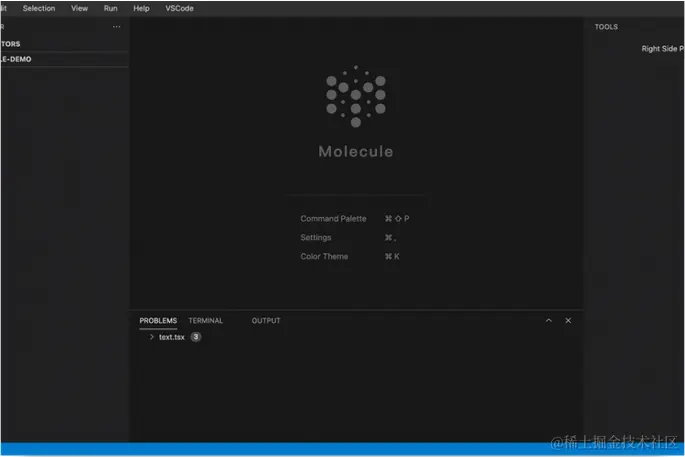Click the text.tsx problem count badge
The image size is (685, 457).
point(196,337)
